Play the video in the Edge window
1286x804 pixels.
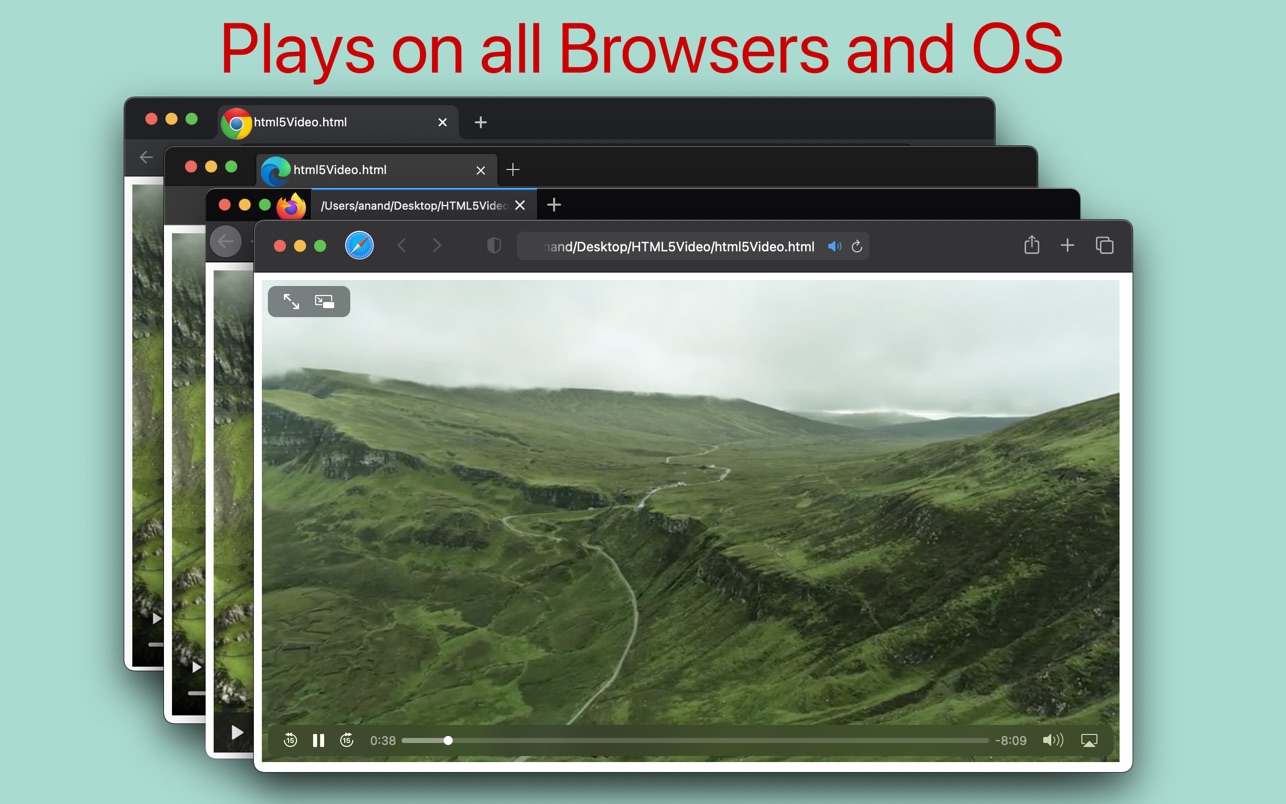point(197,667)
